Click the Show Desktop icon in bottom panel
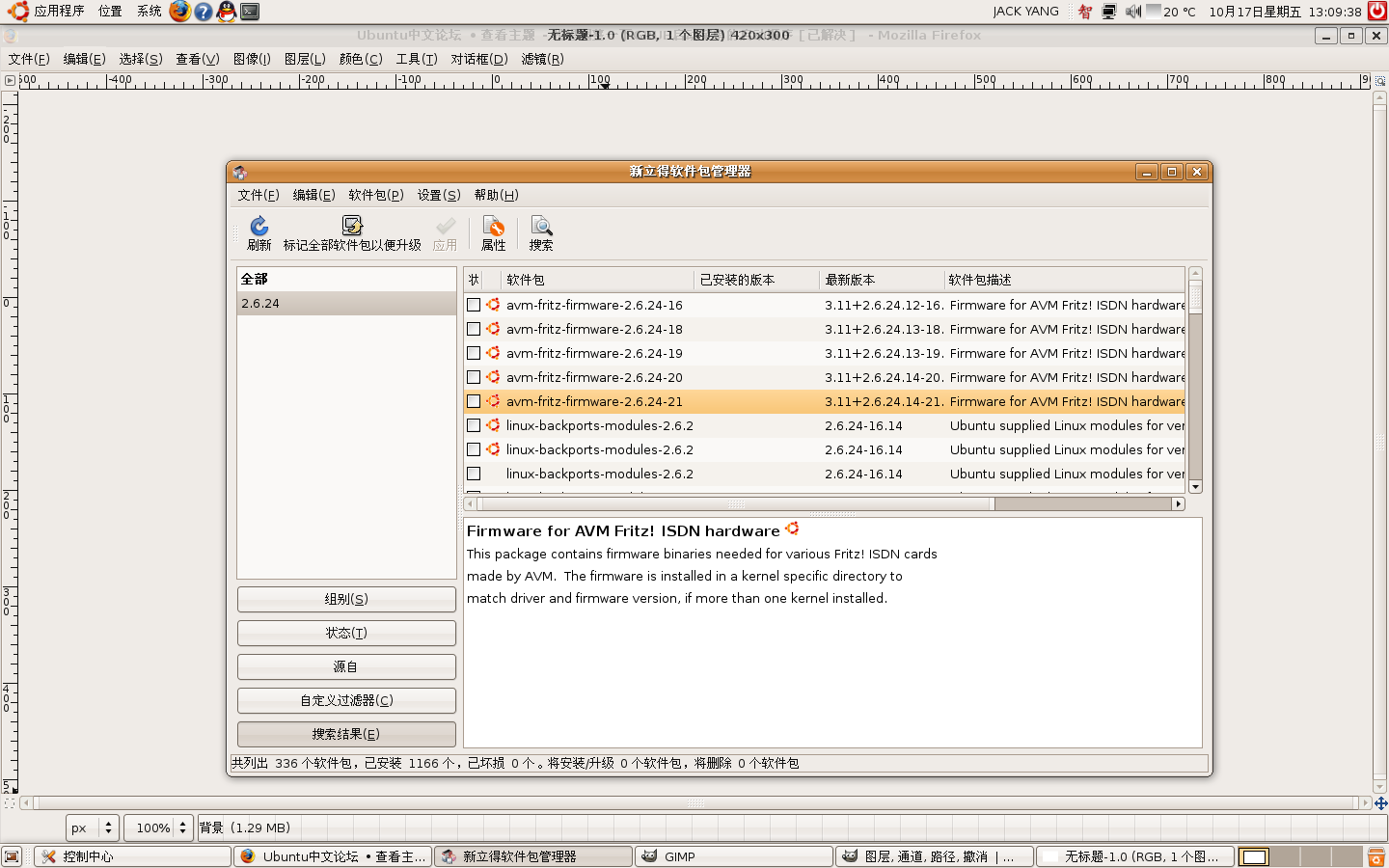The width and height of the screenshot is (1389, 868). tap(12, 856)
